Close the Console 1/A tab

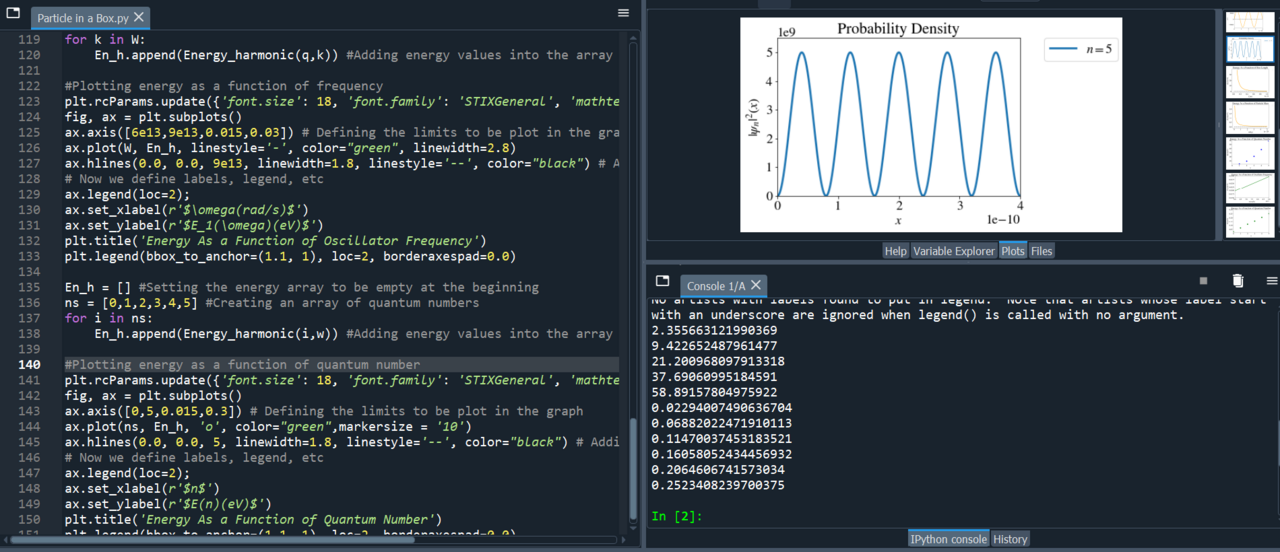756,286
